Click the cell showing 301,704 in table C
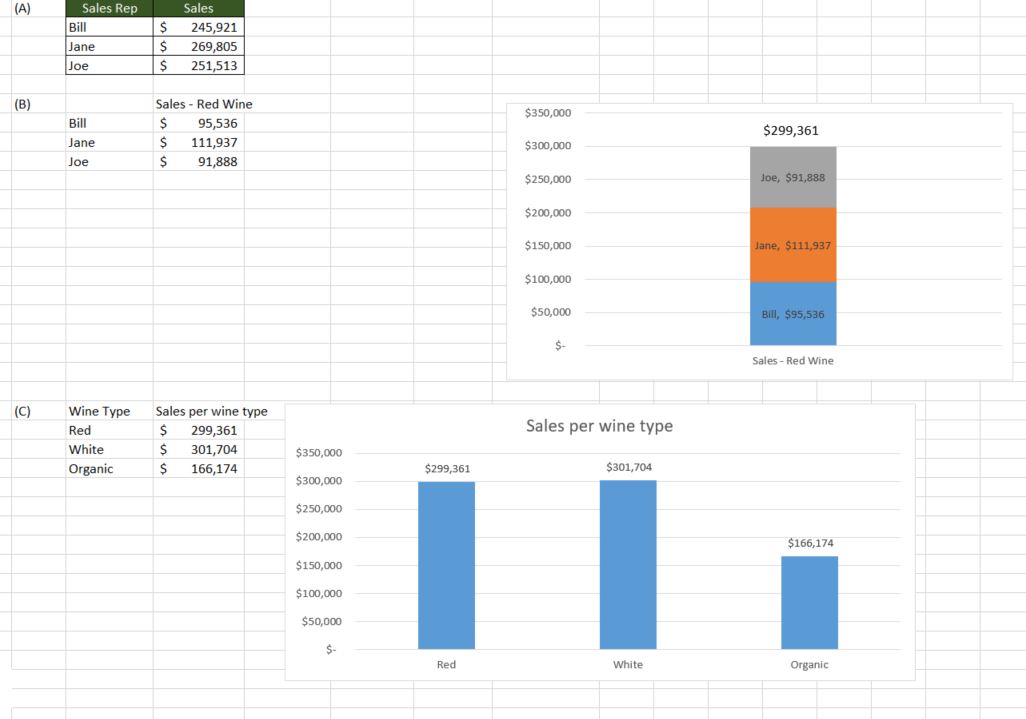The height and width of the screenshot is (719, 1026). [x=198, y=450]
